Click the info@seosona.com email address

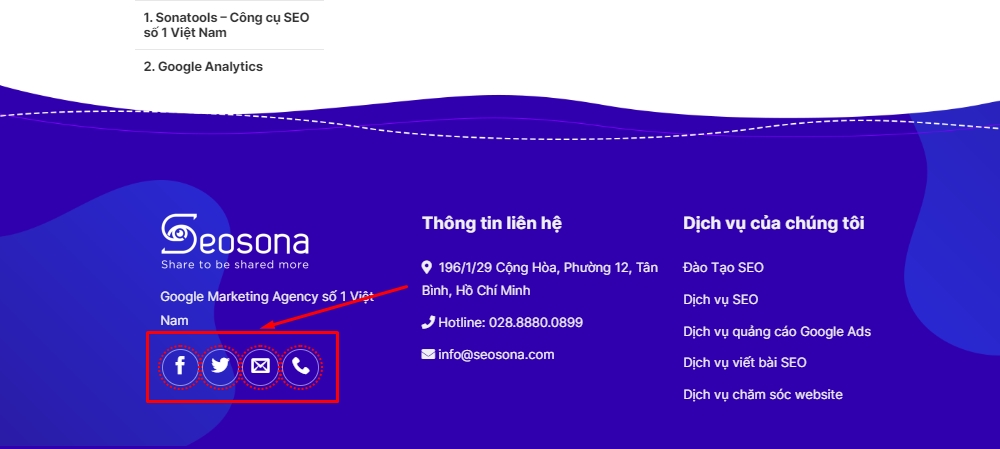pyautogui.click(x=496, y=354)
